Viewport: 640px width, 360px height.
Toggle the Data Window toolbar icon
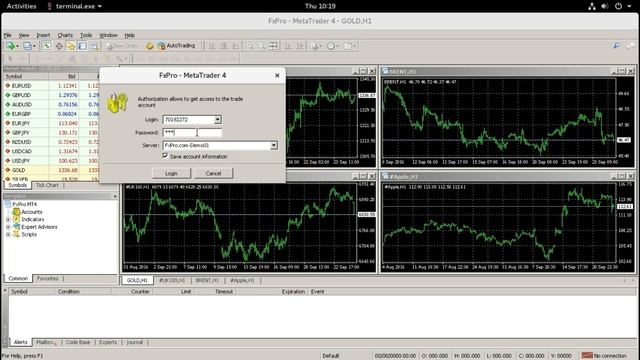pos(59,46)
